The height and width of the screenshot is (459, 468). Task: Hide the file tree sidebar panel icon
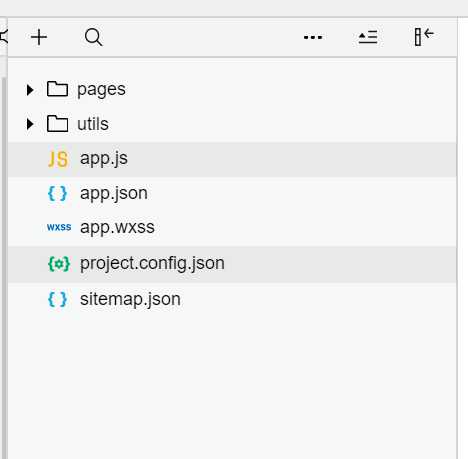point(424,37)
